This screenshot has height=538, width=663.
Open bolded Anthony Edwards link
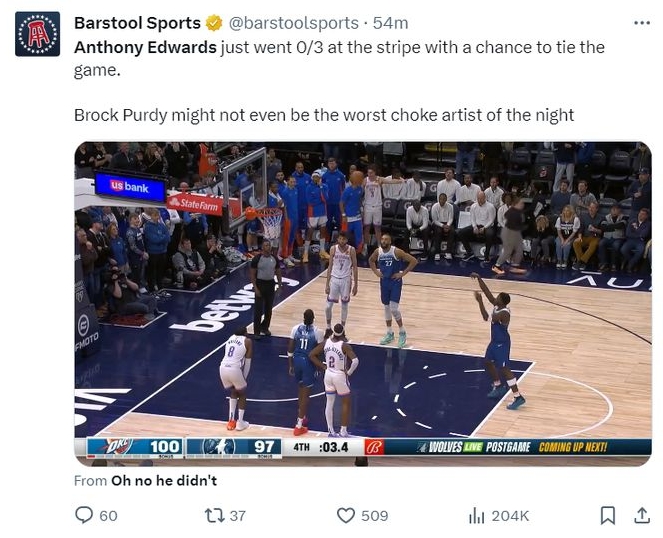[x=145, y=47]
